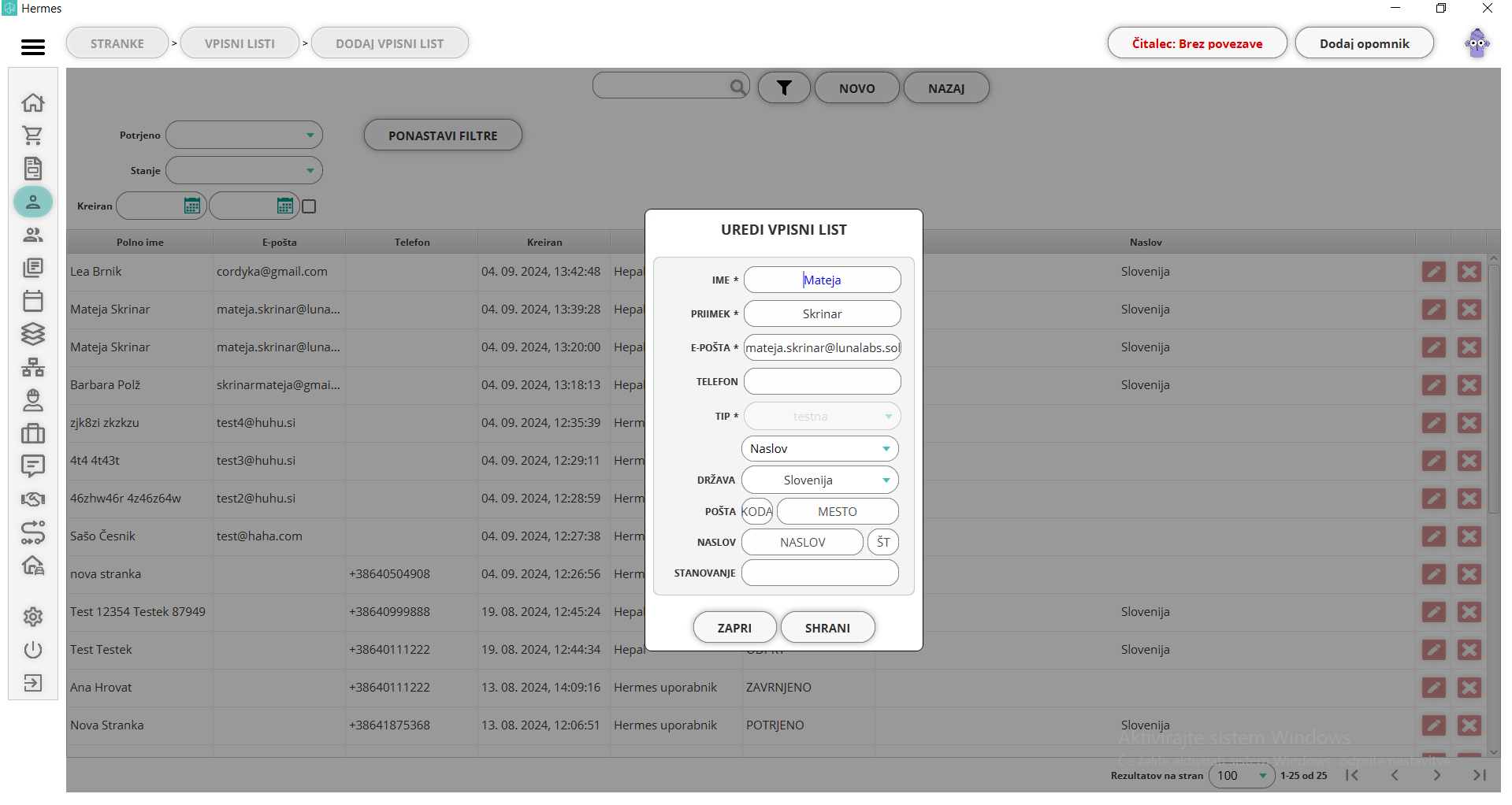Delete the Nova Stranka row with X icon
This screenshot has width=1512, height=805.
tap(1469, 725)
